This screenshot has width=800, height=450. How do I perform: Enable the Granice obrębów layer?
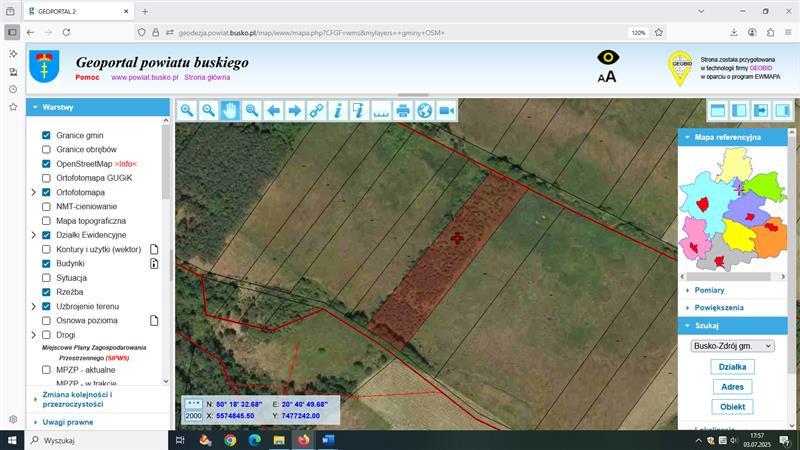click(46, 149)
